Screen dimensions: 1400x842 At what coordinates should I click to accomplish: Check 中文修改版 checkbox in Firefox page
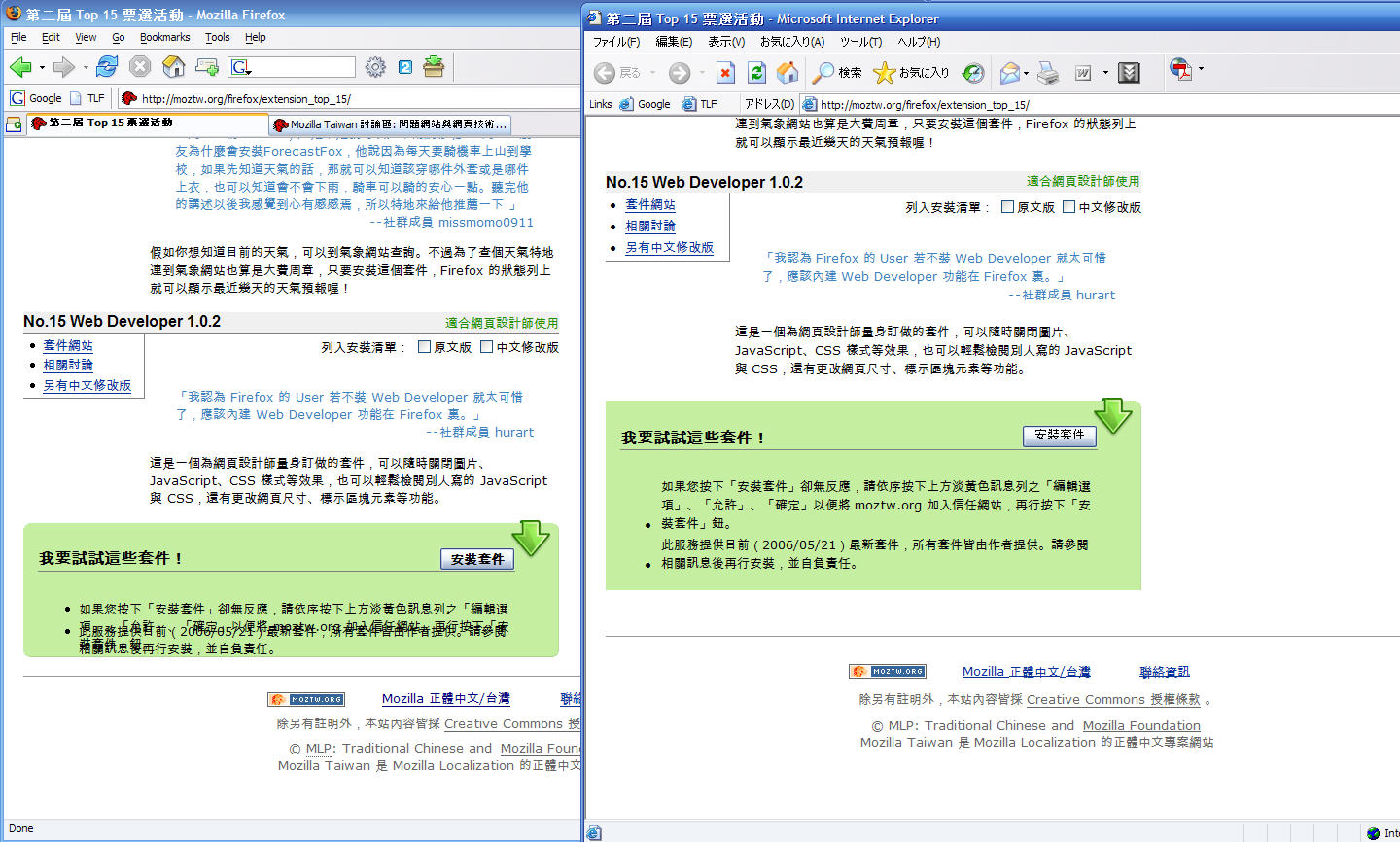[487, 347]
